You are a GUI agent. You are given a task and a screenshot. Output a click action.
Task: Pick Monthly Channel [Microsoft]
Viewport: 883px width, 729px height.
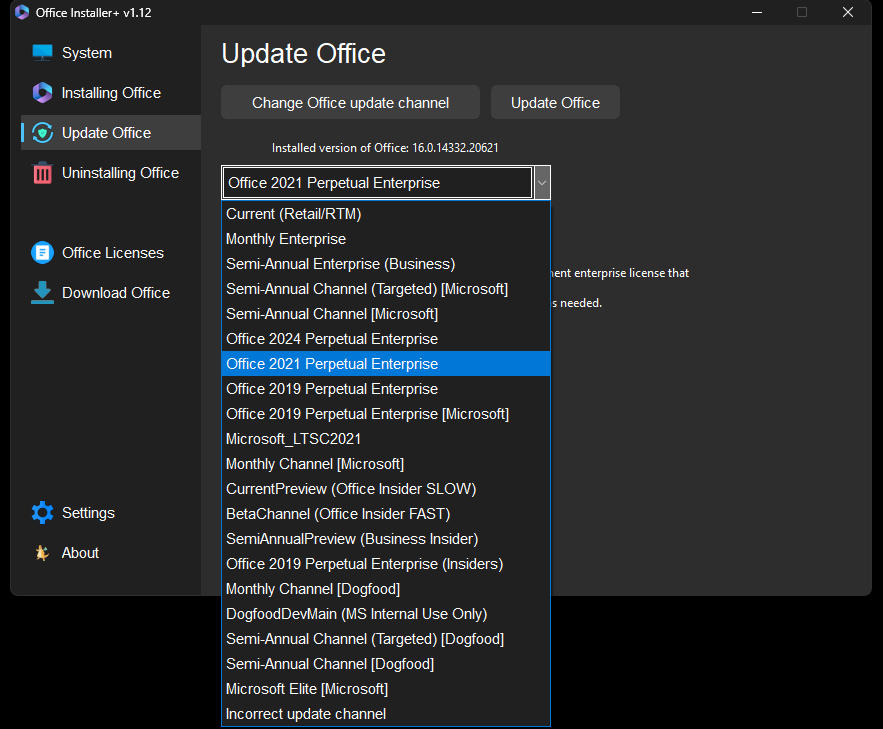click(386, 464)
